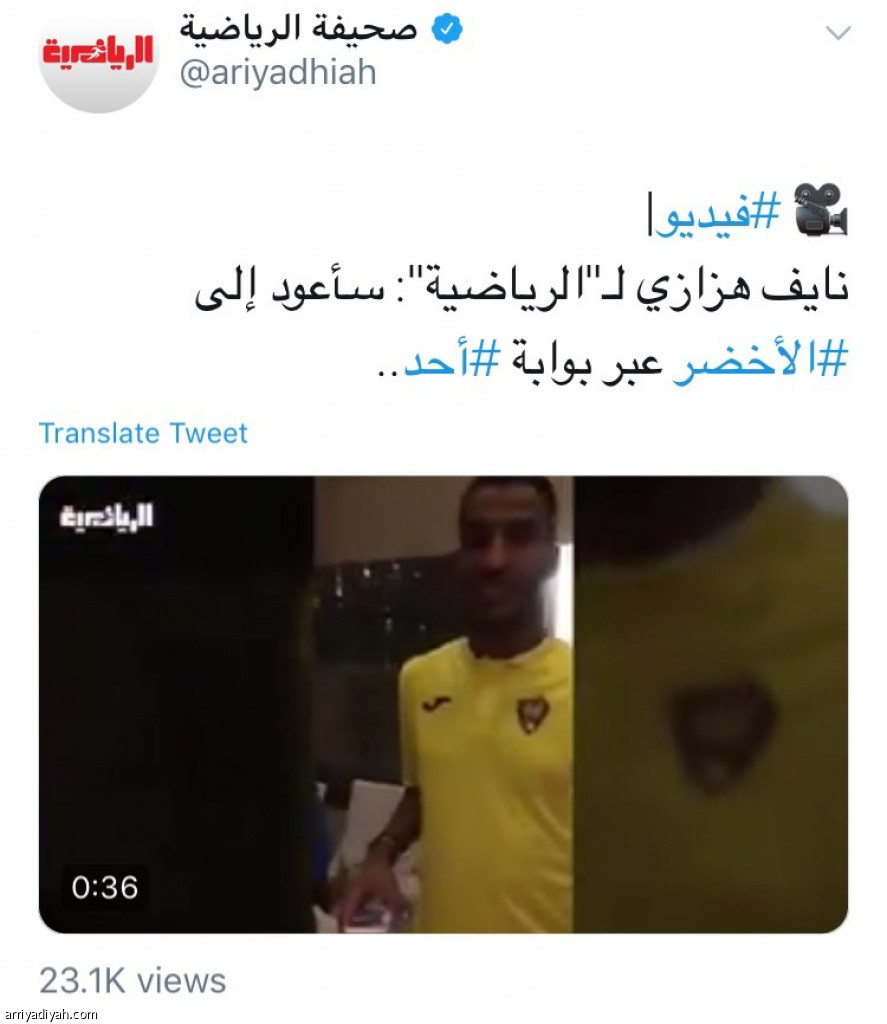The width and height of the screenshot is (887, 1024).
Task: Play the embedded tweet video
Action: (444, 704)
